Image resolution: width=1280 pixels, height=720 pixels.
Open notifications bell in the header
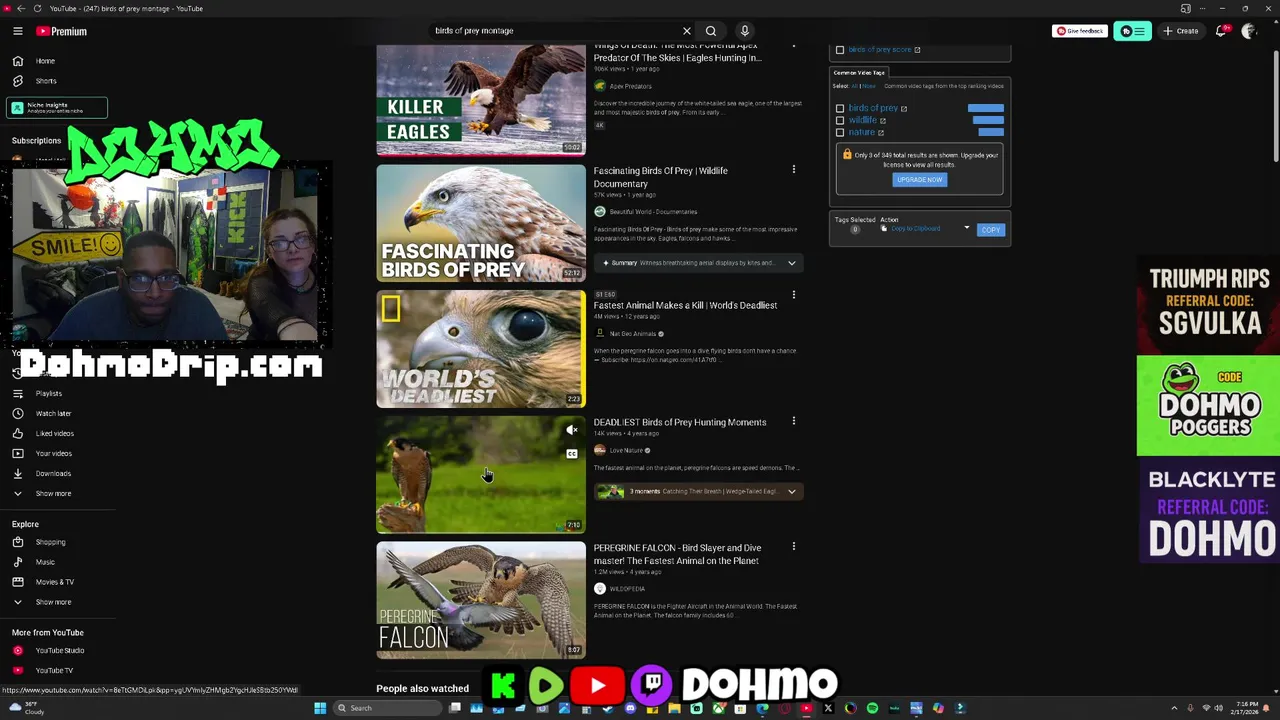(x=1221, y=31)
